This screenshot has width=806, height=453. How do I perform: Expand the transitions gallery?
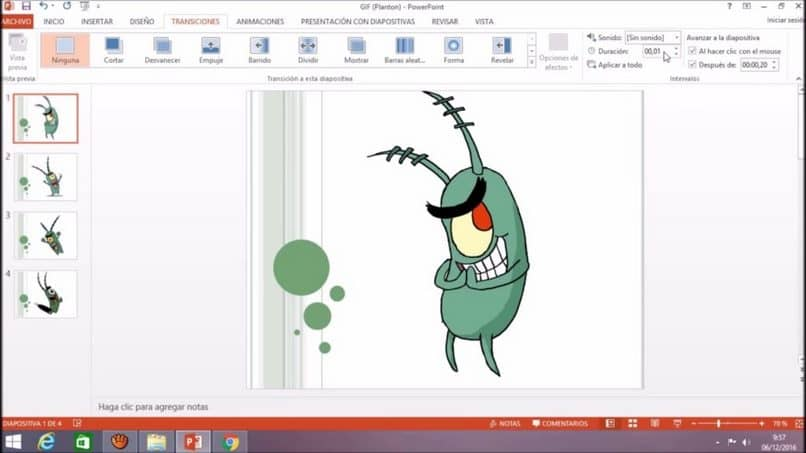tap(532, 62)
